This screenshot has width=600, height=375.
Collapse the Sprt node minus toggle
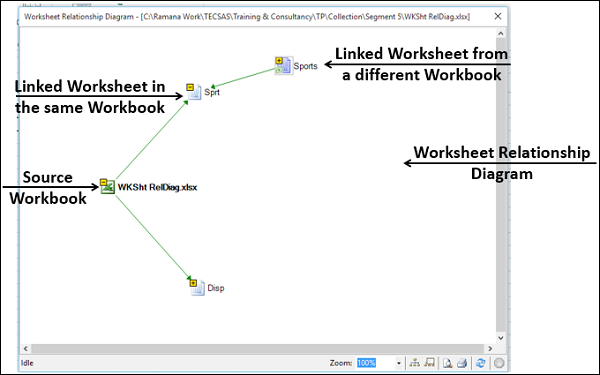click(x=190, y=88)
